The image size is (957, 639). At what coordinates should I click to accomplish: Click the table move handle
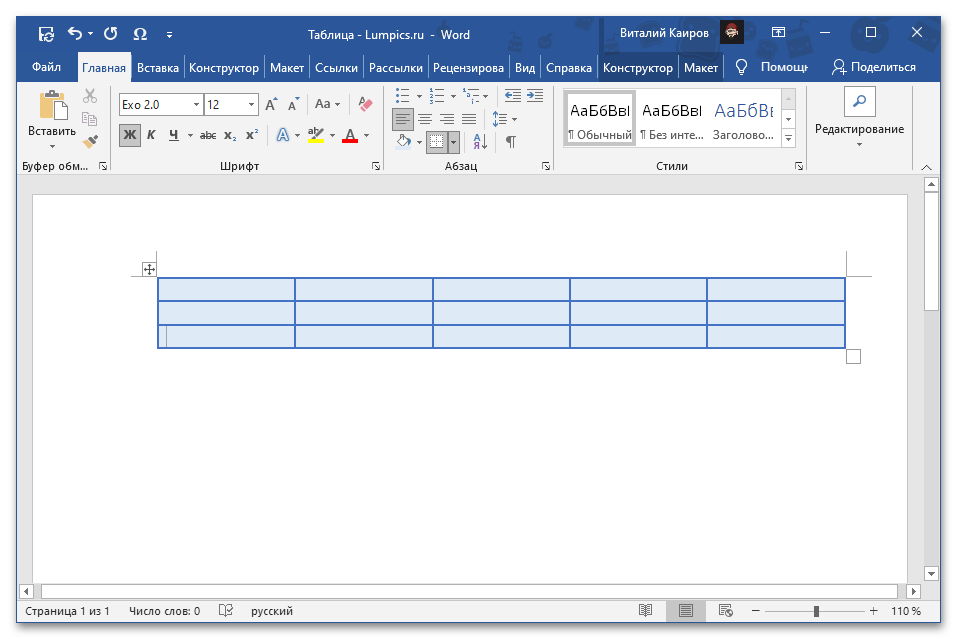[x=149, y=269]
